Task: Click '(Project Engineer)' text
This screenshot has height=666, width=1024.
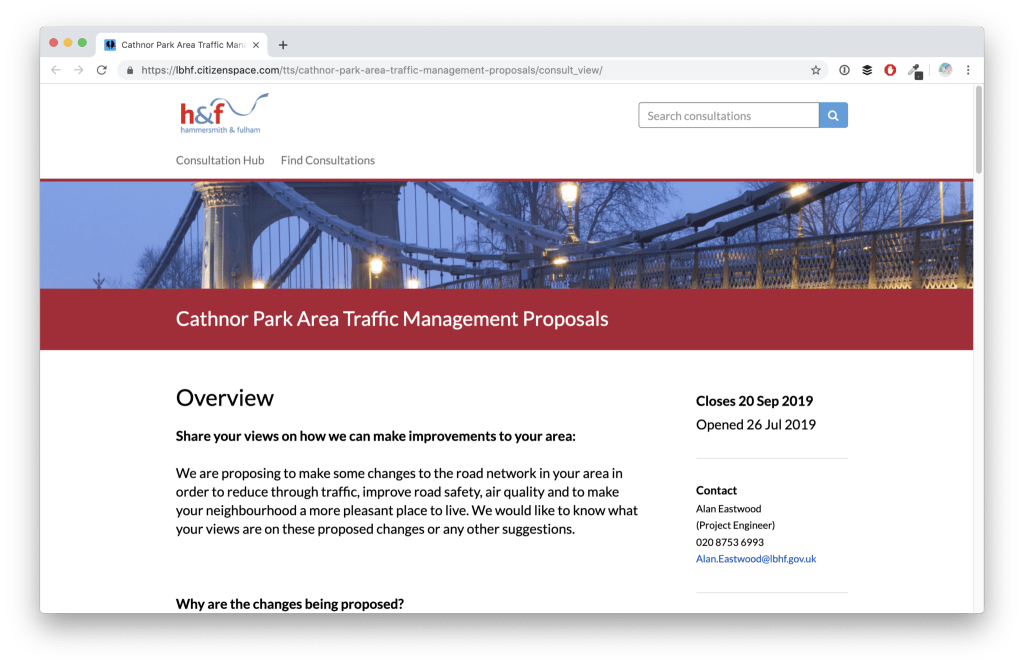Action: coord(735,525)
